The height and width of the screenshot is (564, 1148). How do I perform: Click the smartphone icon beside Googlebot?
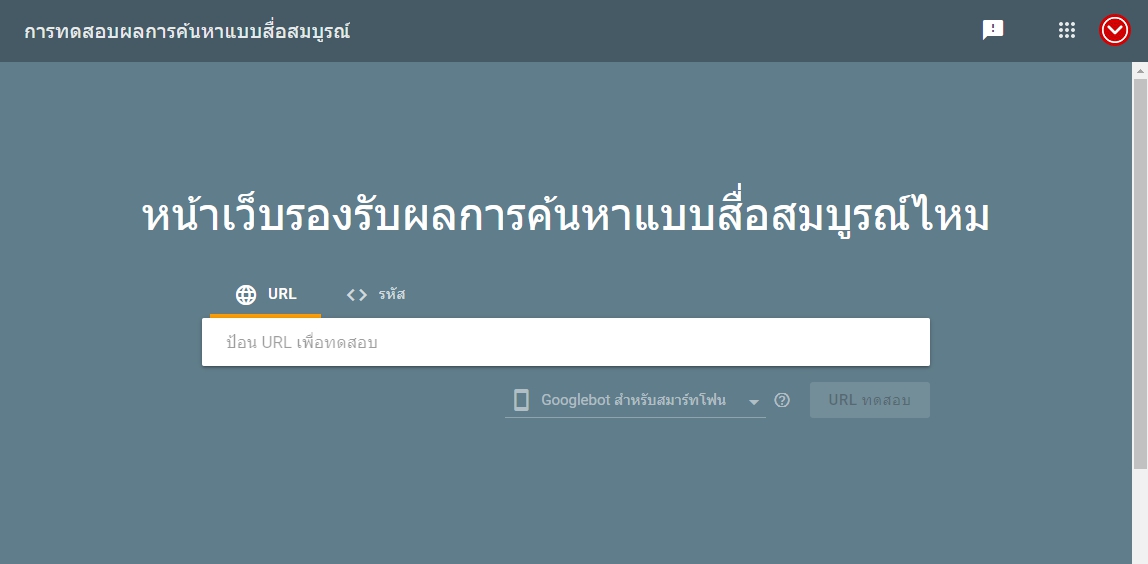coord(521,400)
